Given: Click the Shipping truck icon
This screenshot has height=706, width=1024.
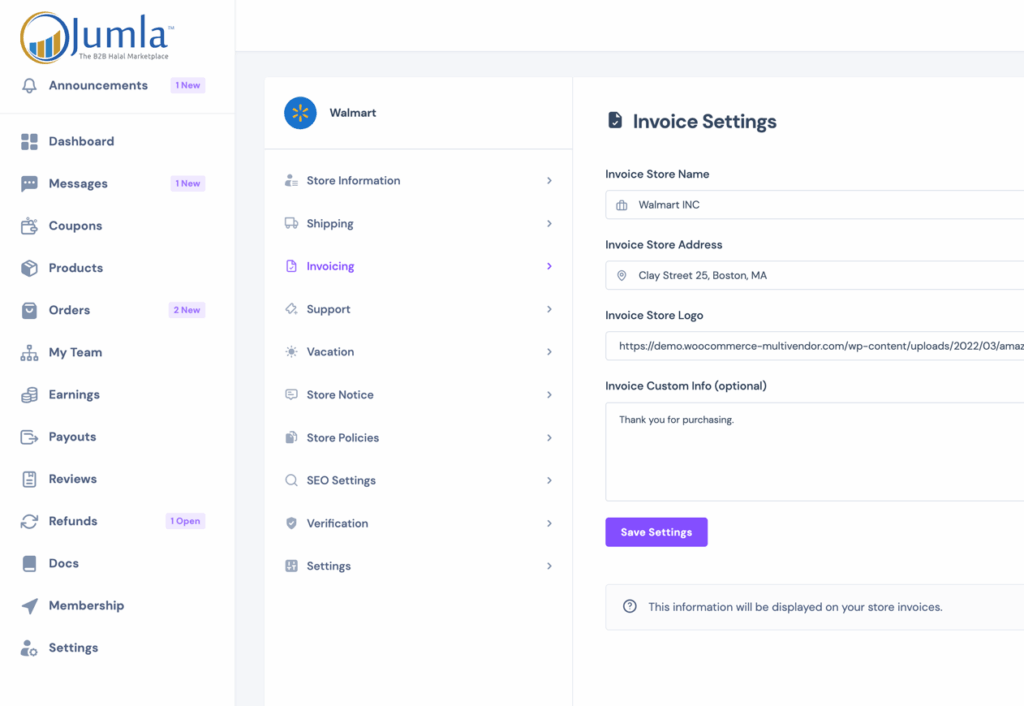Looking at the screenshot, I should pyautogui.click(x=291, y=224).
